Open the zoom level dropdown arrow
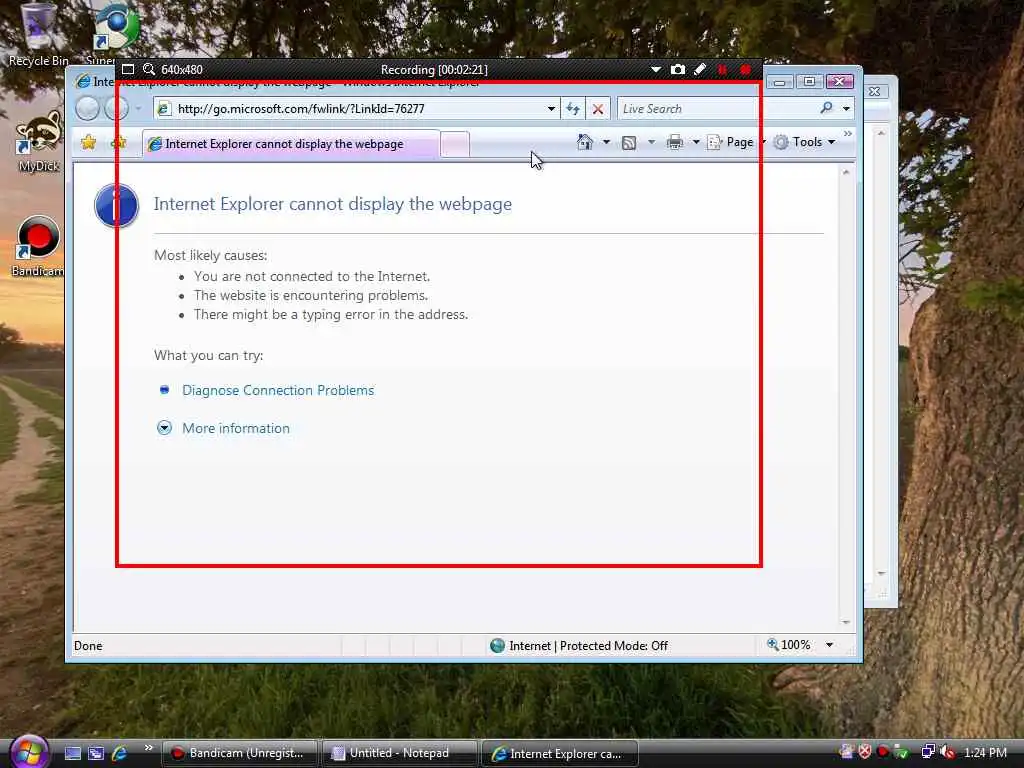1024x768 pixels. 829,645
